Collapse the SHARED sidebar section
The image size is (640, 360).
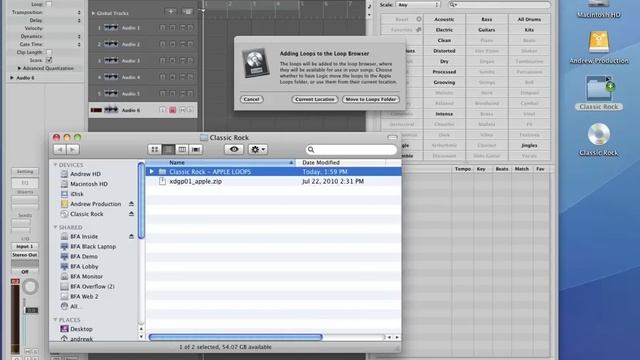point(56,227)
